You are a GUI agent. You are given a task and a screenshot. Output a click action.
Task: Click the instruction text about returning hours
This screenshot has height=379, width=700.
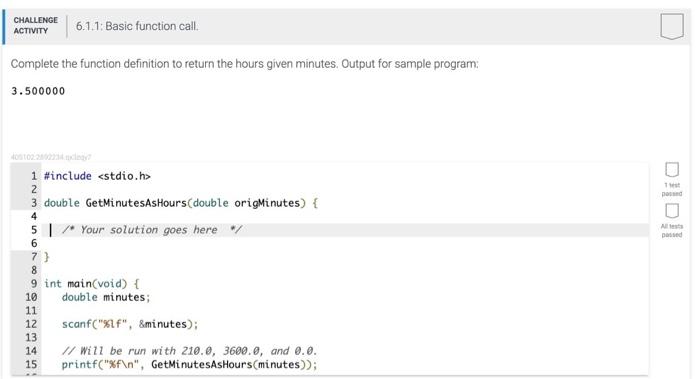coord(245,64)
